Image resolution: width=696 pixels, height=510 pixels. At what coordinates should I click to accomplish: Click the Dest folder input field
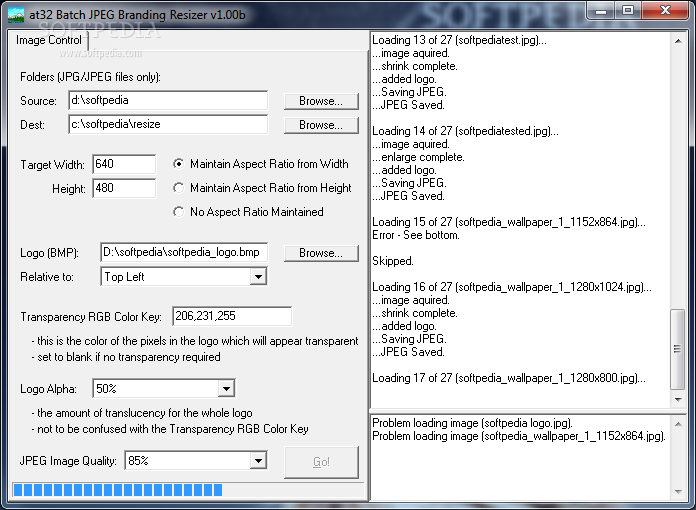(x=168, y=124)
